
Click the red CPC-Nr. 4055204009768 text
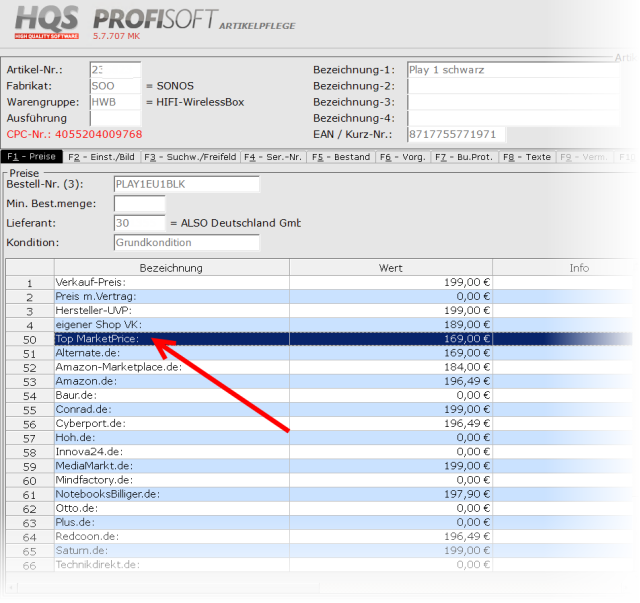click(x=74, y=134)
